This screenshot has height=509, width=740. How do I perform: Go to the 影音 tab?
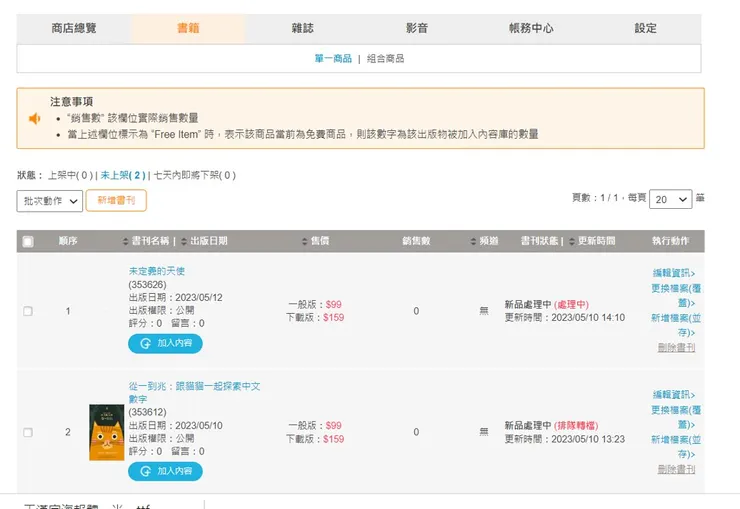417,28
